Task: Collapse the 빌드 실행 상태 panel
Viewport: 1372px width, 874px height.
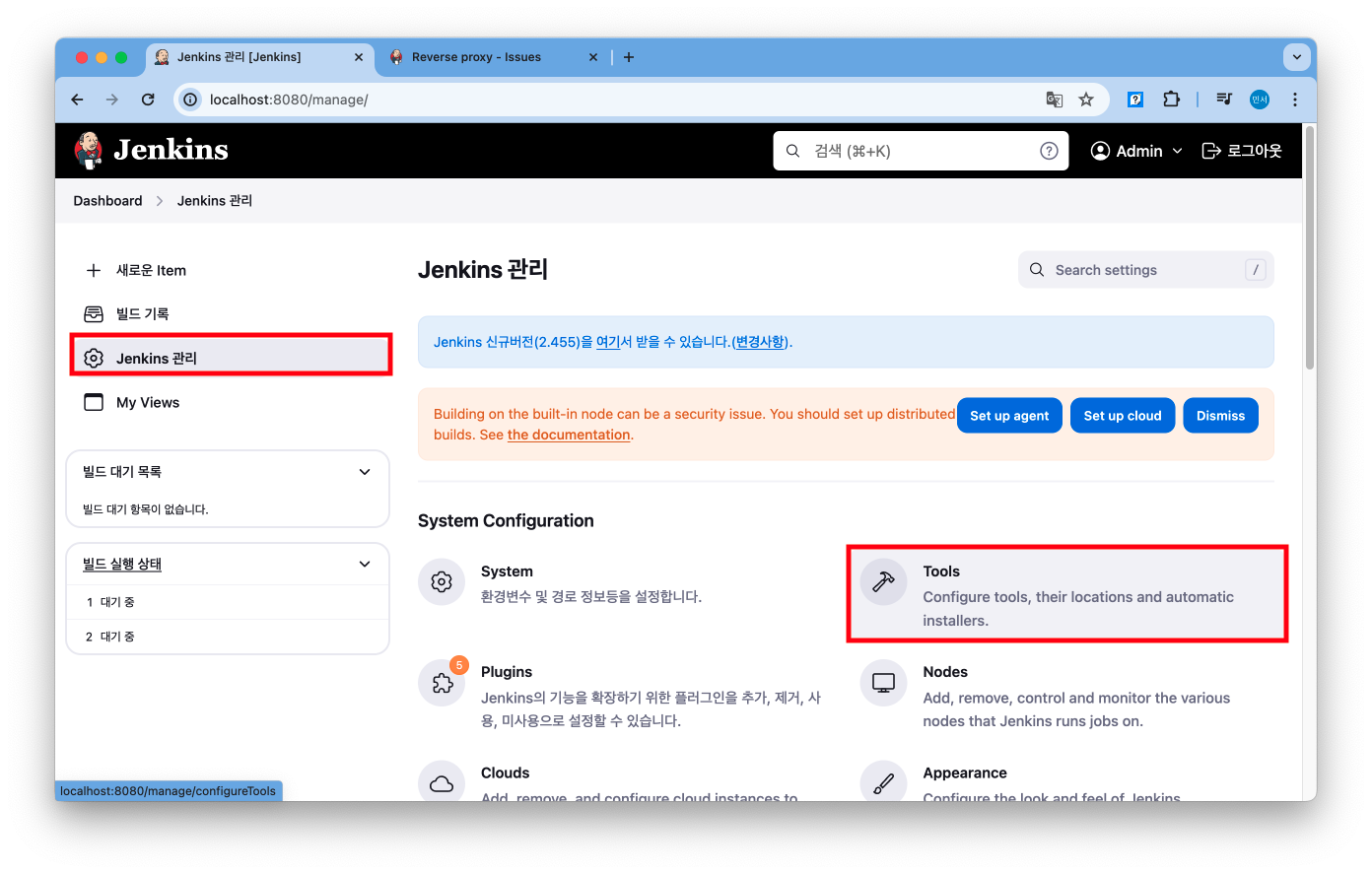Action: [x=365, y=564]
